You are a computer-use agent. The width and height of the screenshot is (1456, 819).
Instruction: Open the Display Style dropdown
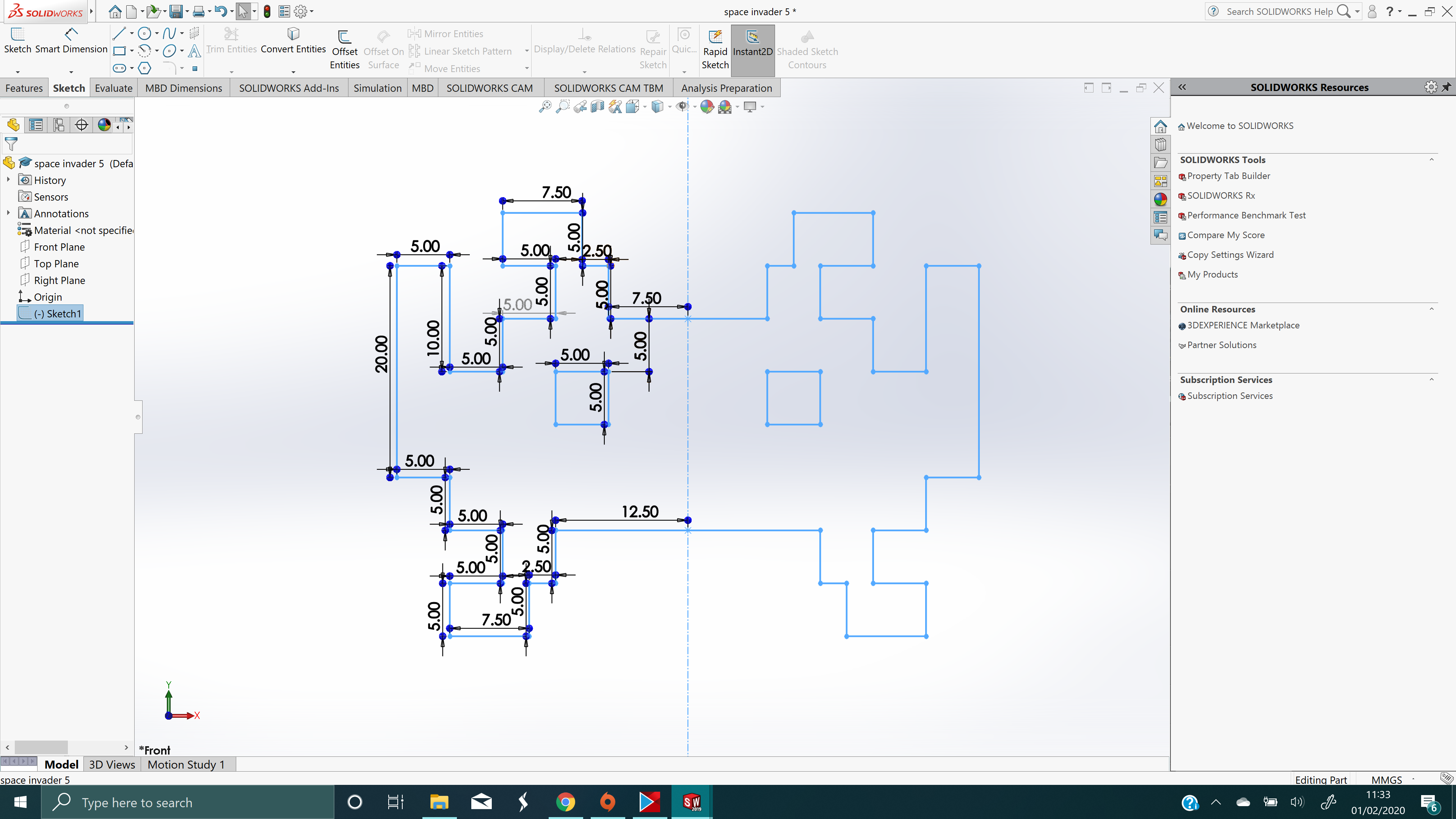[x=670, y=106]
